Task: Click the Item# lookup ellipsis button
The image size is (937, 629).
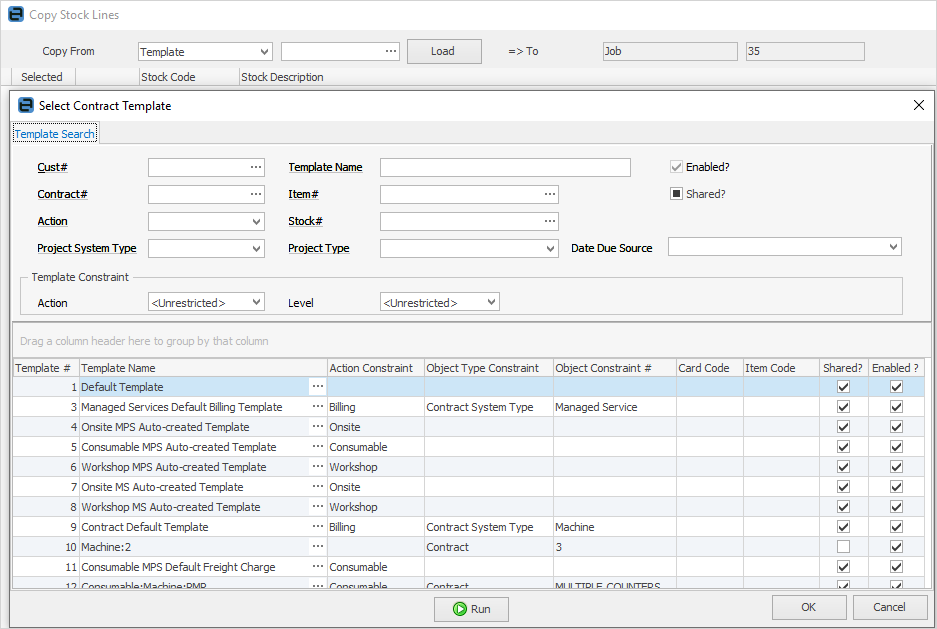Action: (x=549, y=194)
